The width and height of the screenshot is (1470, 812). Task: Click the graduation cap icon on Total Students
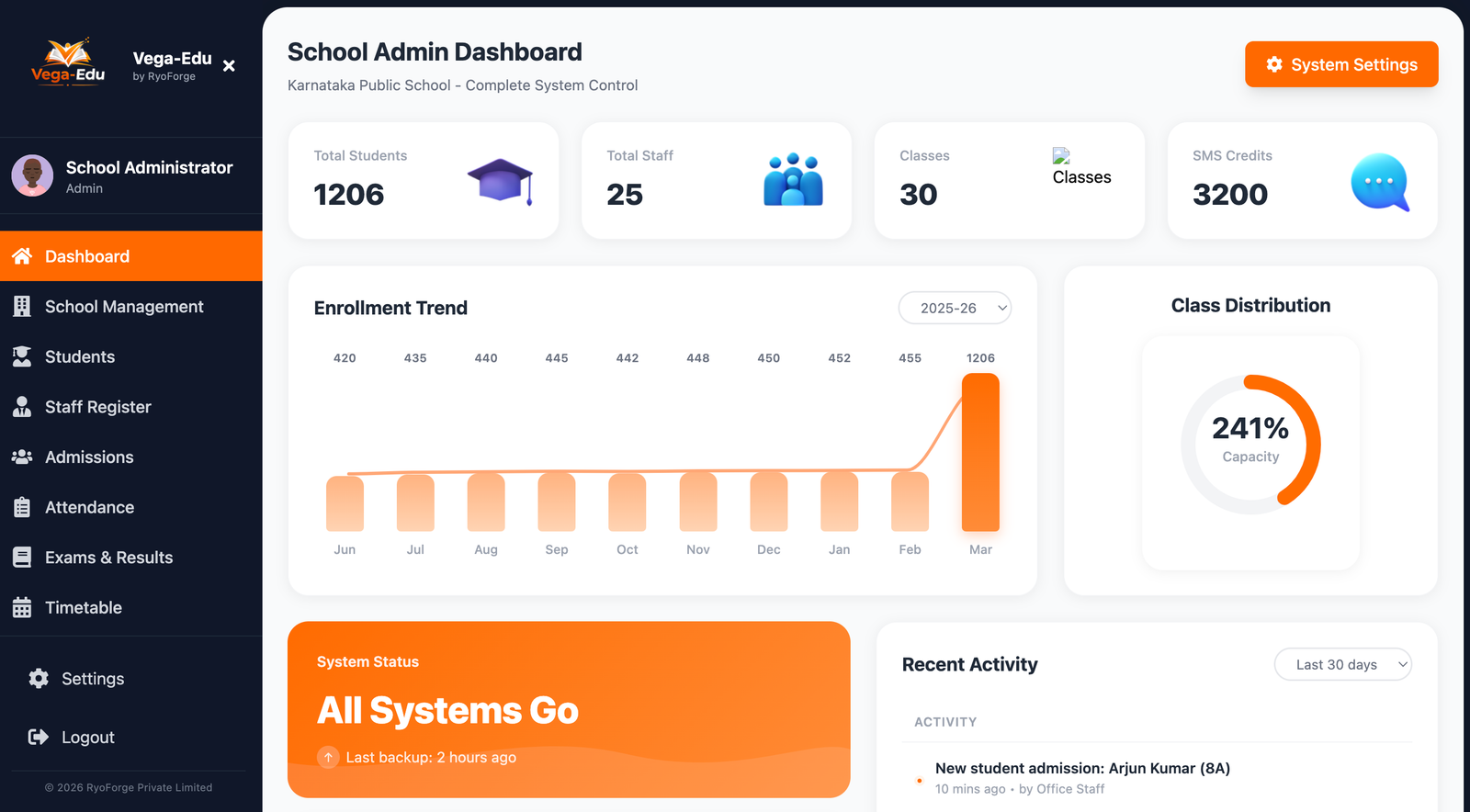[501, 181]
